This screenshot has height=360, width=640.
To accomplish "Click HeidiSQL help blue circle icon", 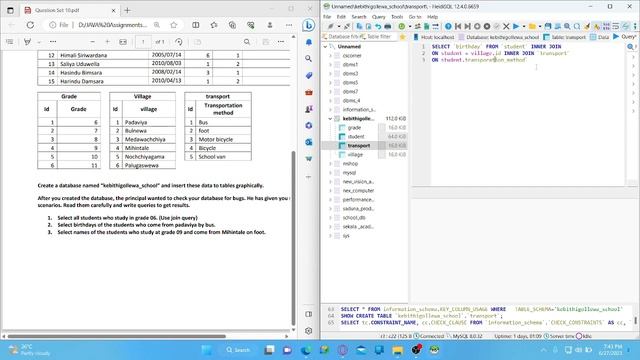I will pos(448,27).
